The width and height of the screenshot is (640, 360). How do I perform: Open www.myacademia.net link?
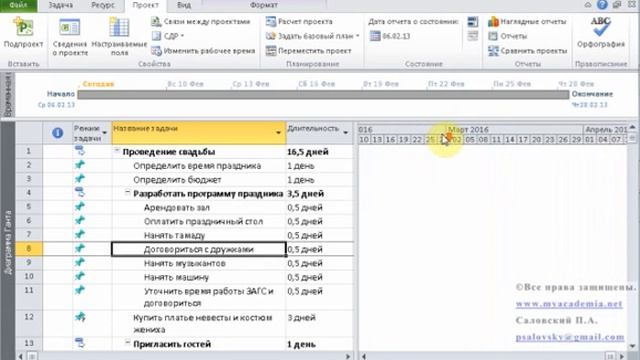[x=569, y=304]
